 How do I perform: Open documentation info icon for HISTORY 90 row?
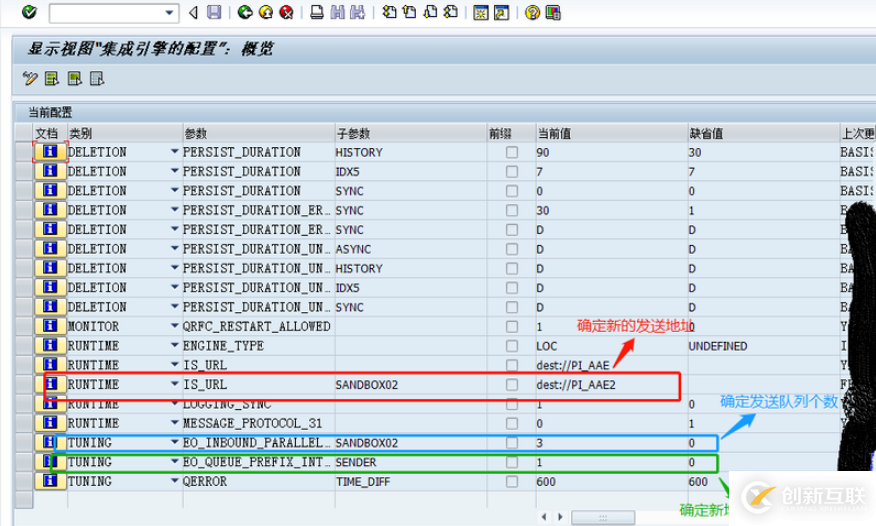[x=50, y=152]
